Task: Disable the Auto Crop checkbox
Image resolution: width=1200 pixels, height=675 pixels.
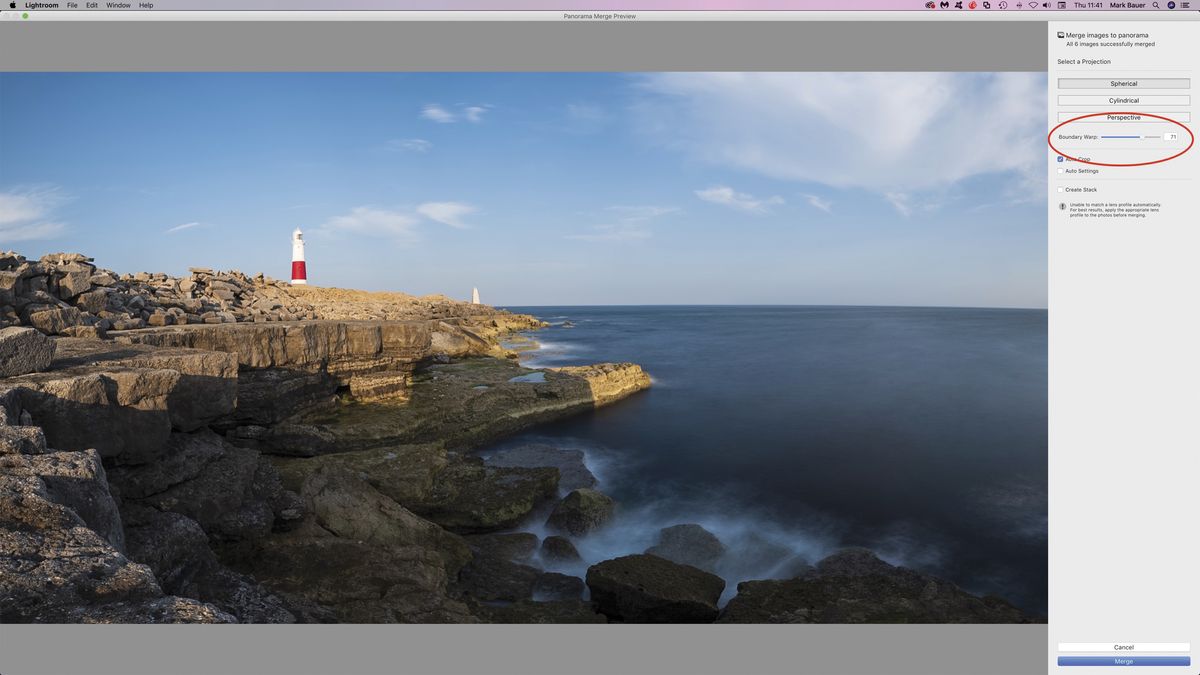Action: point(1061,159)
